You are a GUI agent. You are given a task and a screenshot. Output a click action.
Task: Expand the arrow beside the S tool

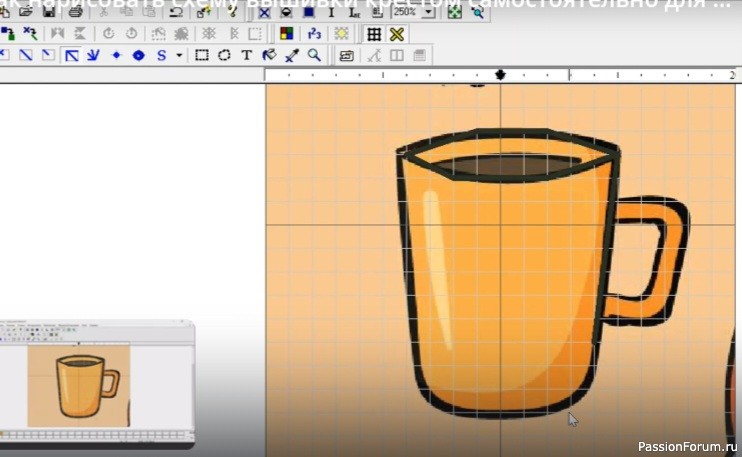[179, 55]
